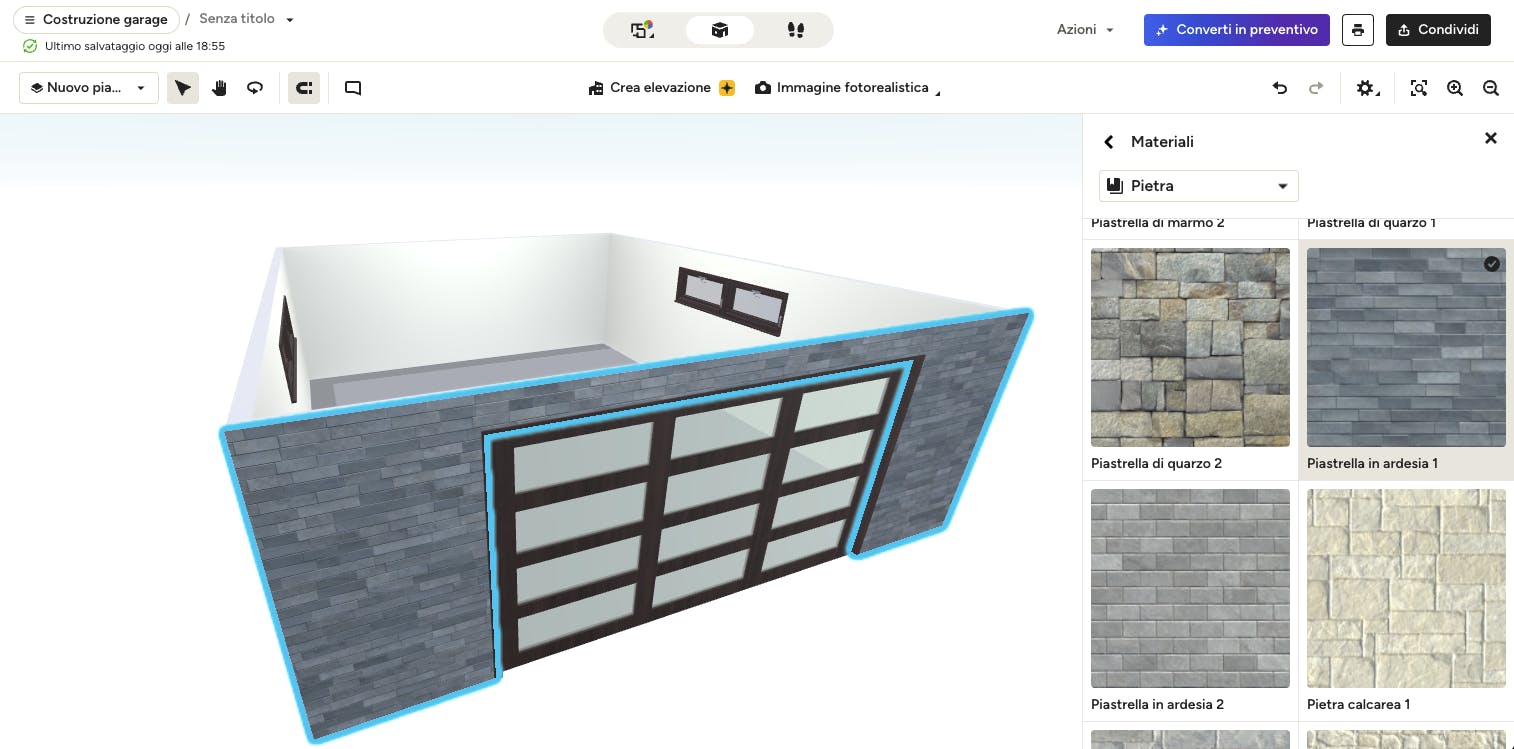Viewport: 1514px width, 749px height.
Task: Click the "Piastrella in ardesia 1" label
Action: point(1372,464)
